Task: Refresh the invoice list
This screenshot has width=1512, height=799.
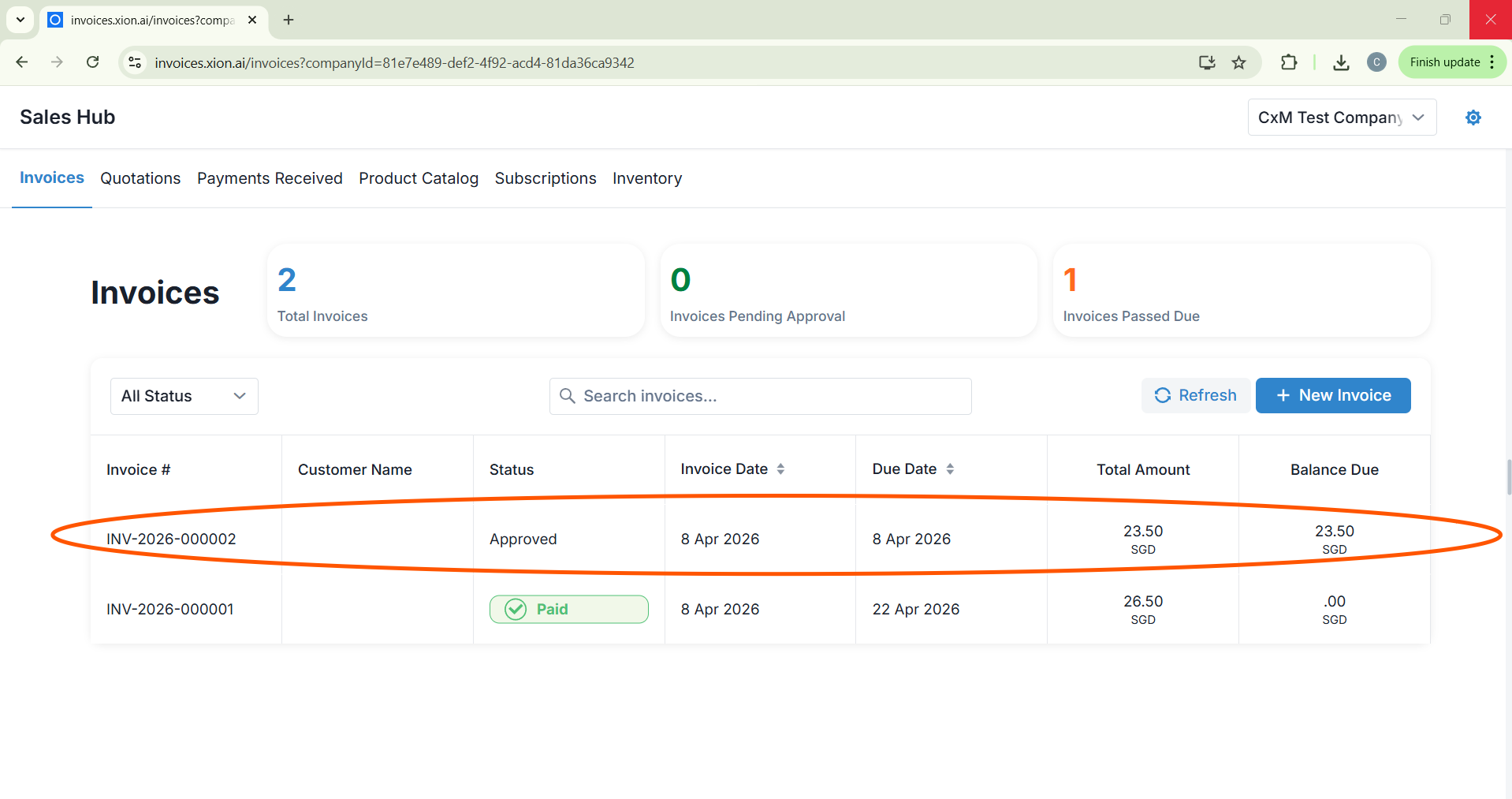Action: (1195, 395)
